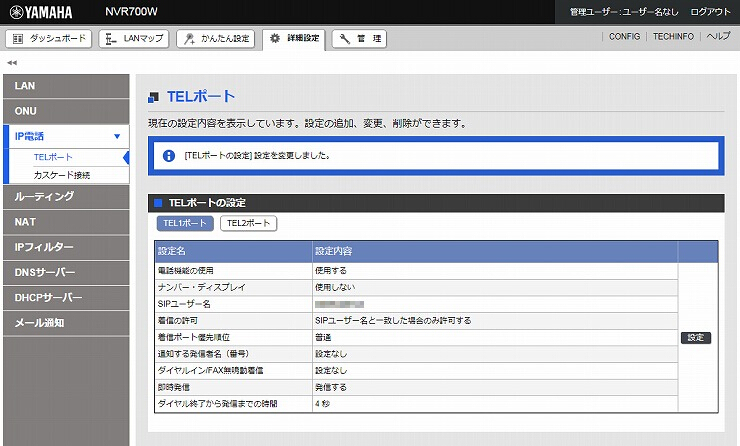Click the ダイヤル終了から発信までの時間 row label
740x446 pixels.
pos(217,404)
